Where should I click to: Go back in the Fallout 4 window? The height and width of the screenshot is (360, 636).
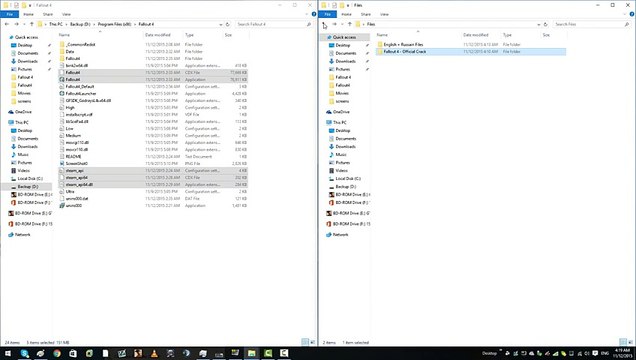7,24
